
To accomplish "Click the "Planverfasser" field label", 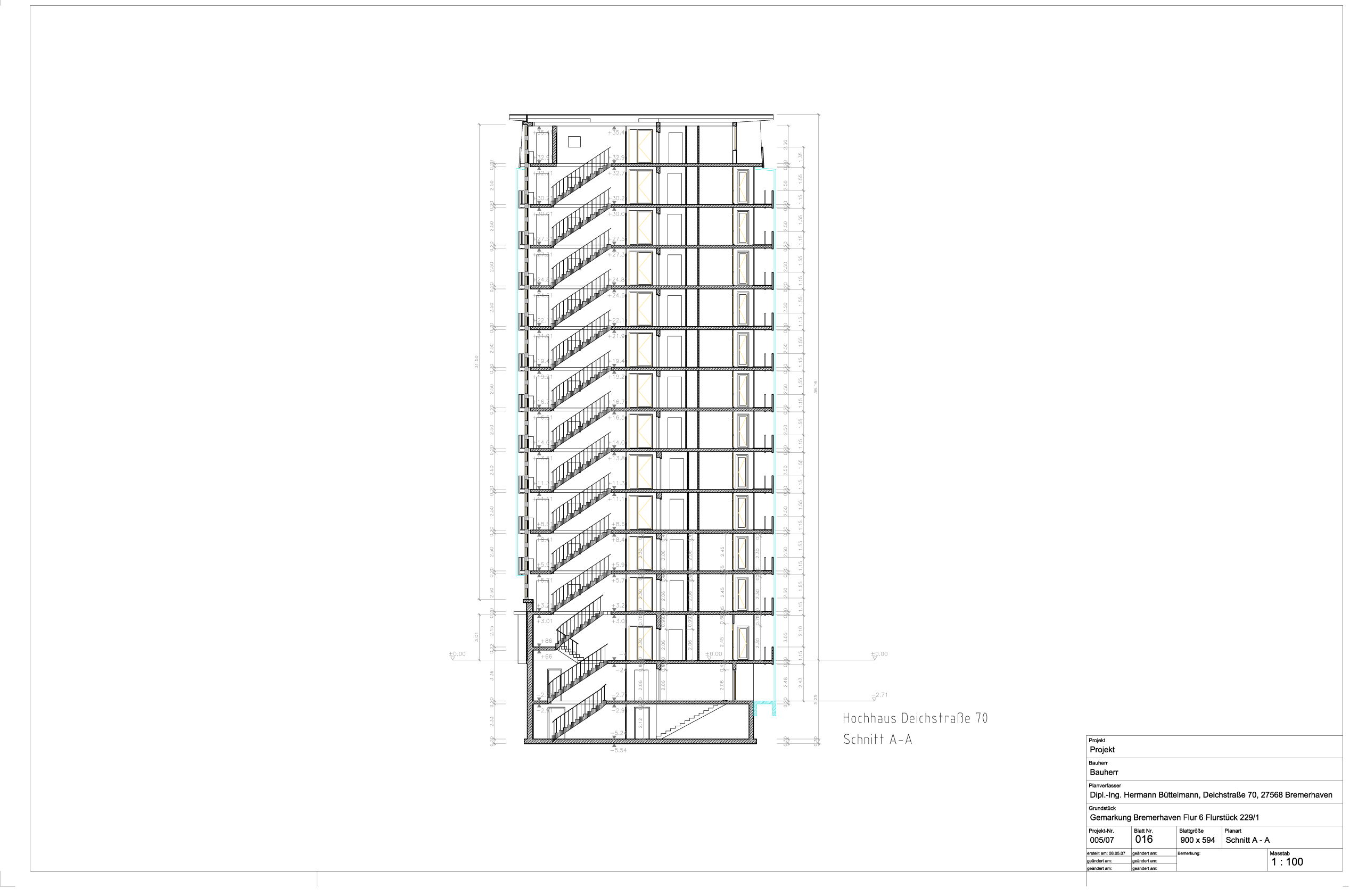I will [x=1105, y=786].
